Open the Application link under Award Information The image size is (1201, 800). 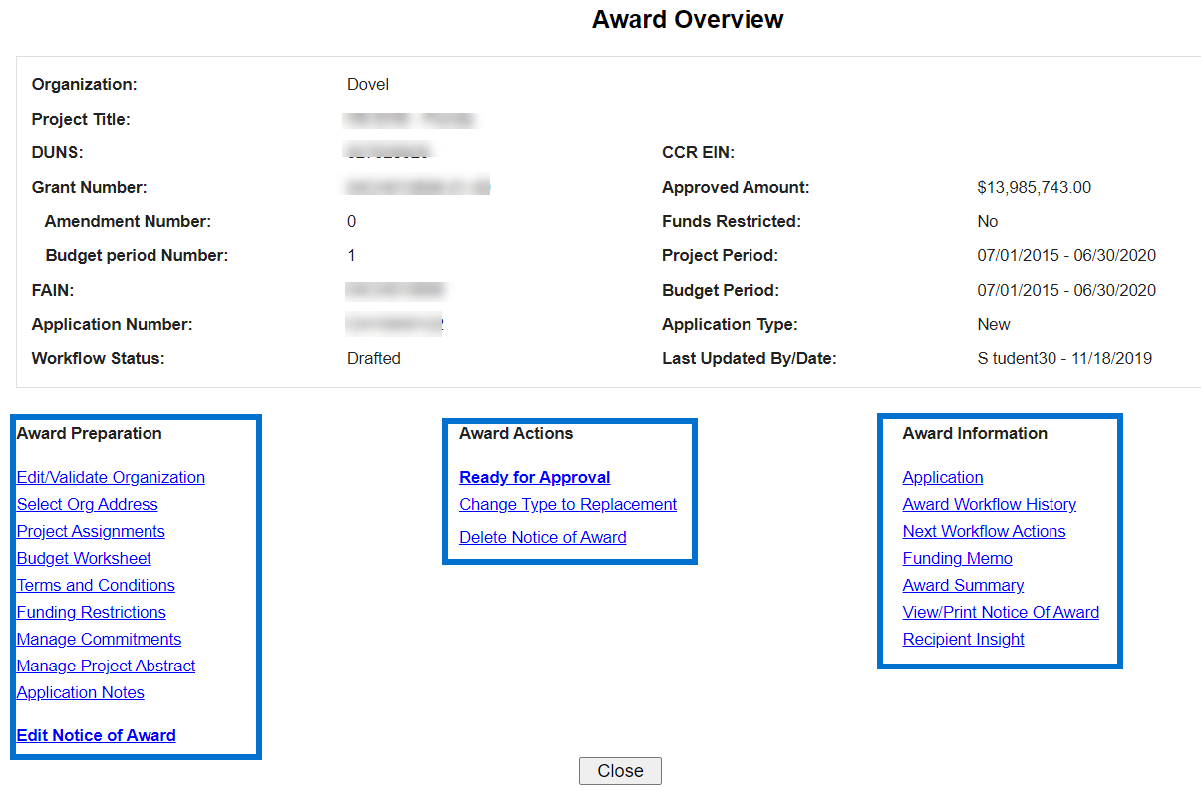943,478
